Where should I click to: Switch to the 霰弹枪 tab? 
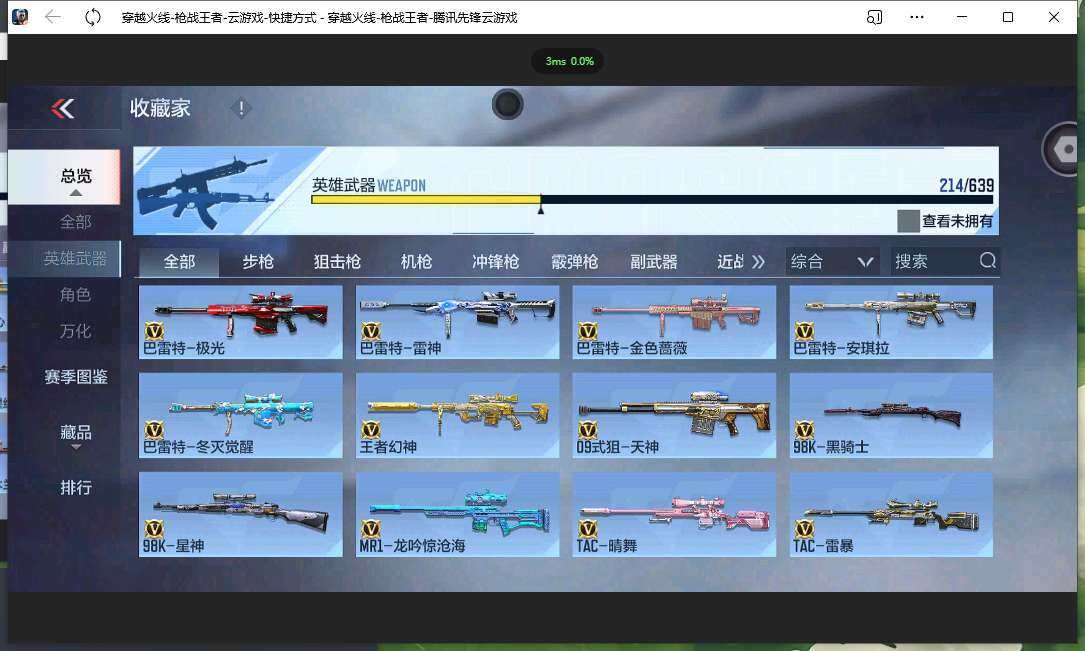point(574,262)
